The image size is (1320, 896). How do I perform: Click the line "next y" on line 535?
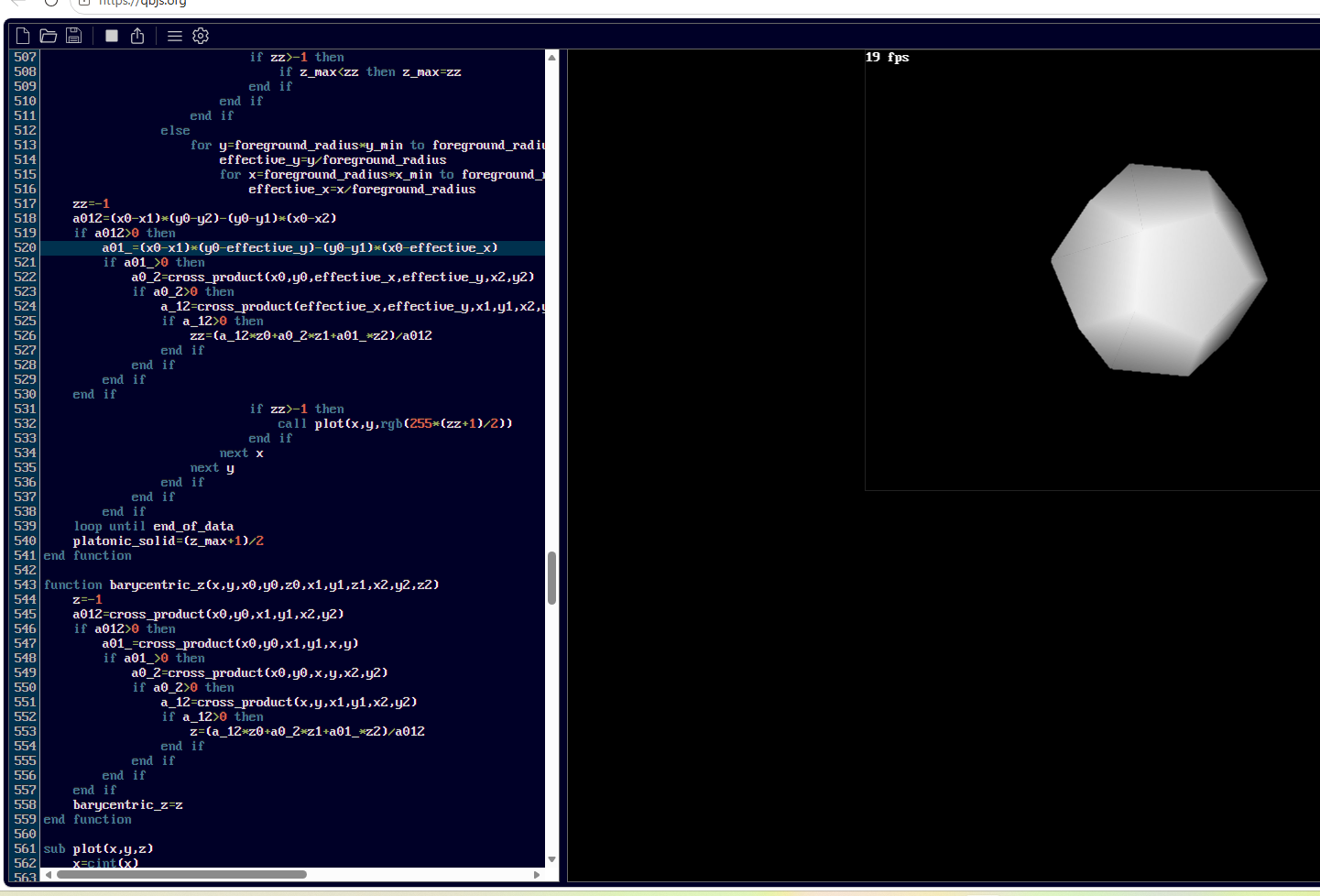212,467
